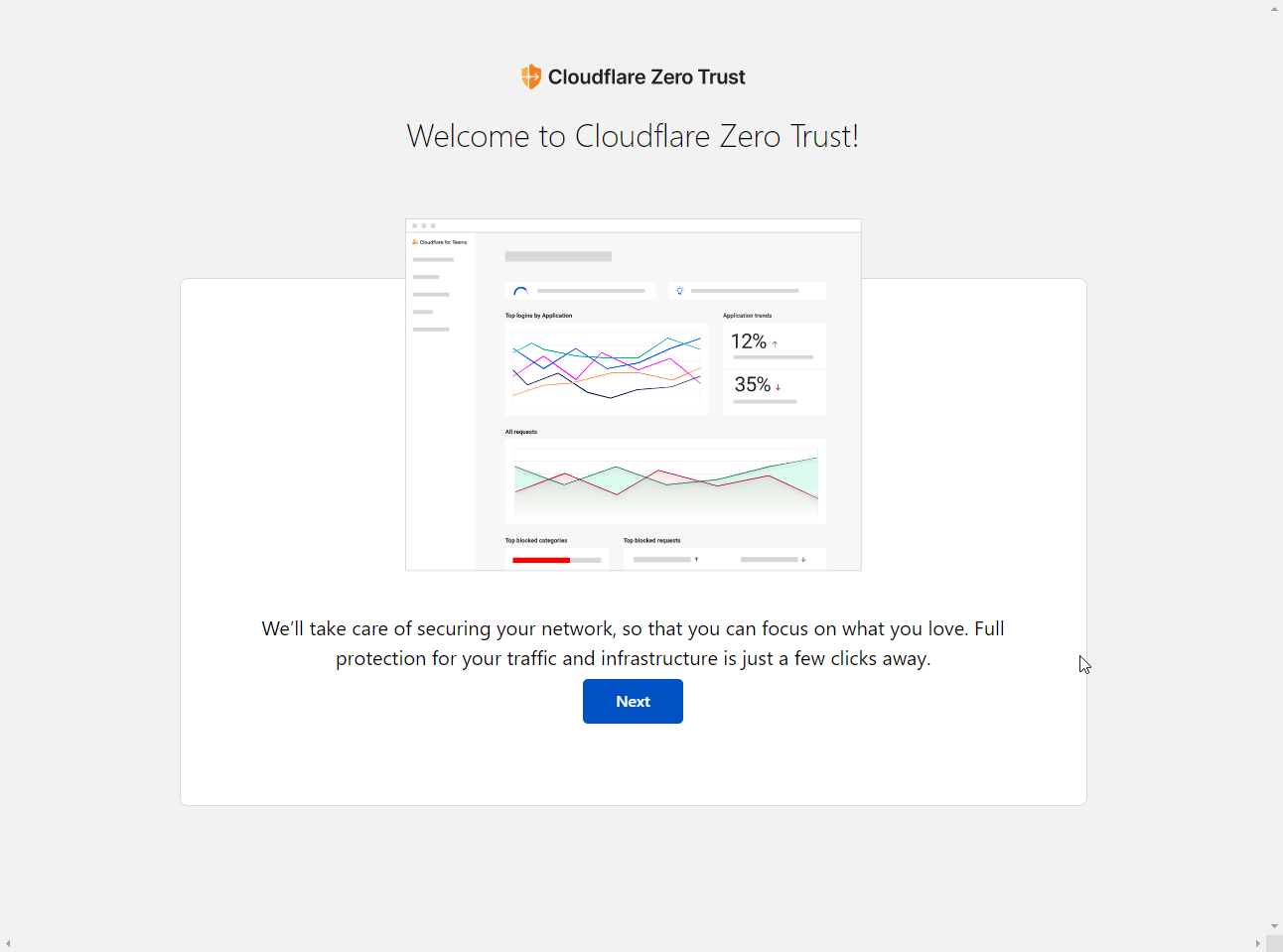1283x952 pixels.
Task: Click the window dots in preview title bar
Action: [424, 225]
